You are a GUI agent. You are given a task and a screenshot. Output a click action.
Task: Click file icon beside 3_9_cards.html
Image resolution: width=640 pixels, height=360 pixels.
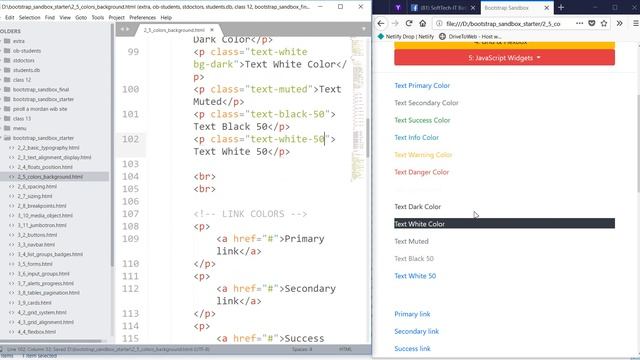point(12,302)
